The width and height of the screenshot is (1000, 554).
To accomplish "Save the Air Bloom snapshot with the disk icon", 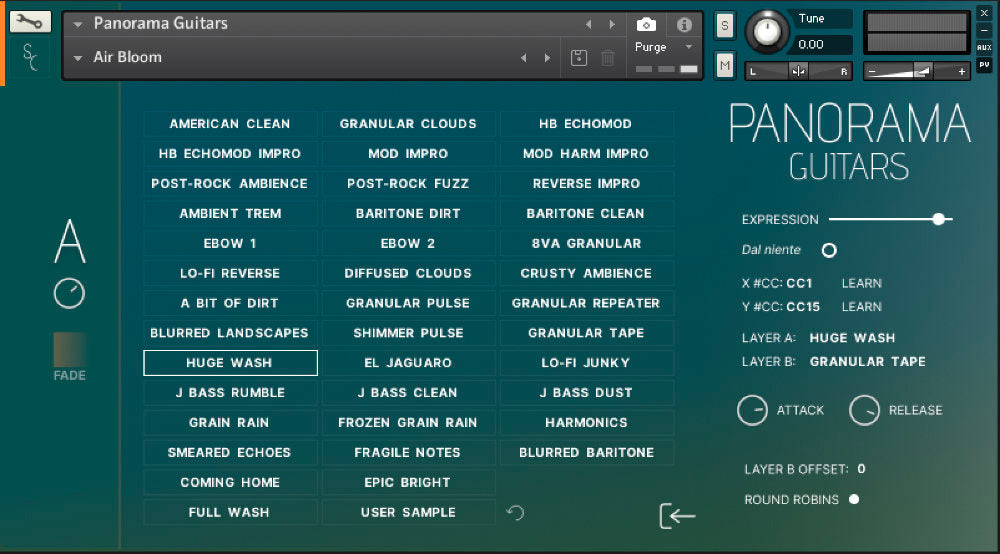I will [578, 58].
